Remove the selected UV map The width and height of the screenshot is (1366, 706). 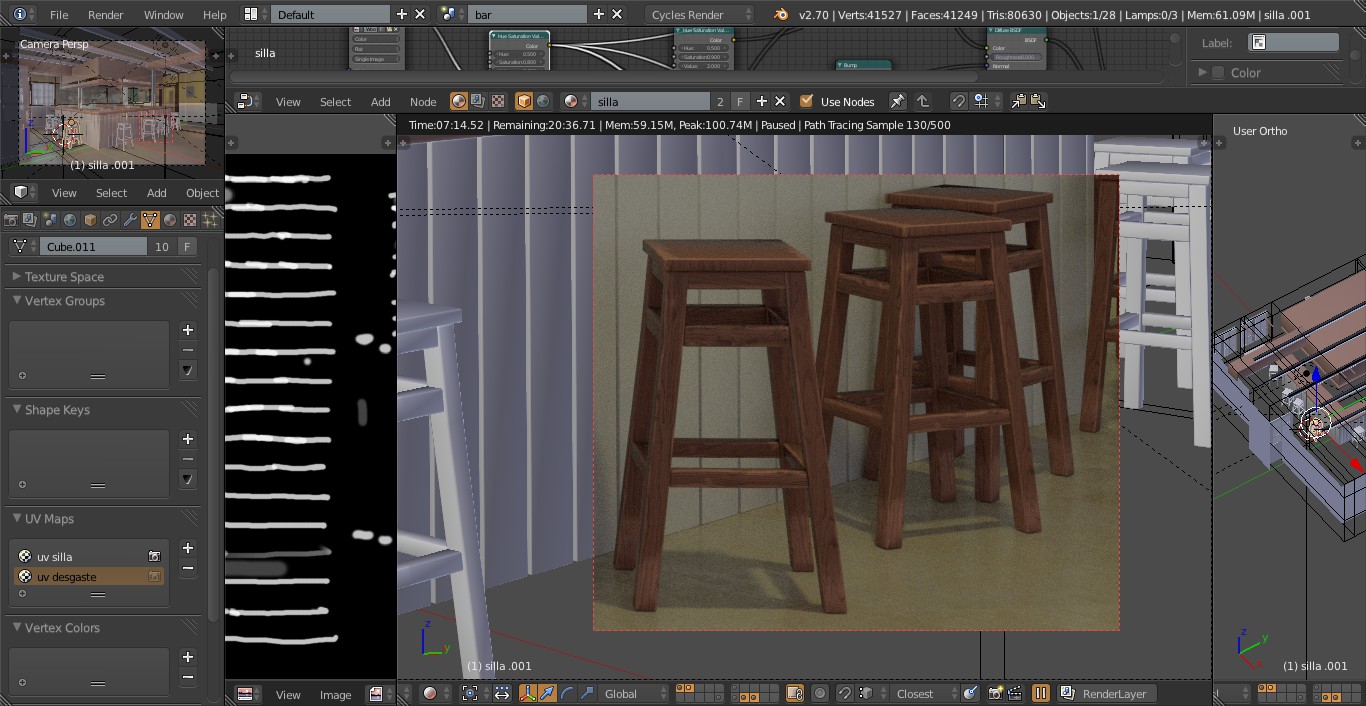(187, 568)
